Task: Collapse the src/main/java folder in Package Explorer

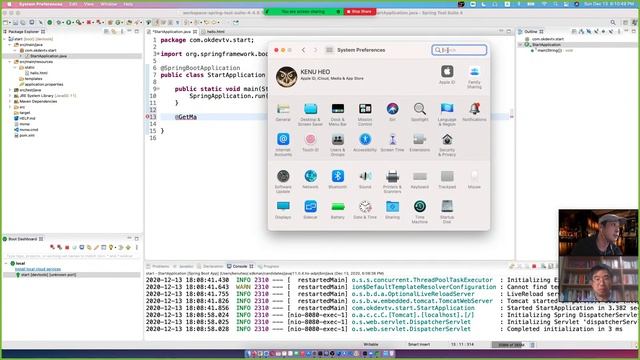Action: click(x=10, y=44)
